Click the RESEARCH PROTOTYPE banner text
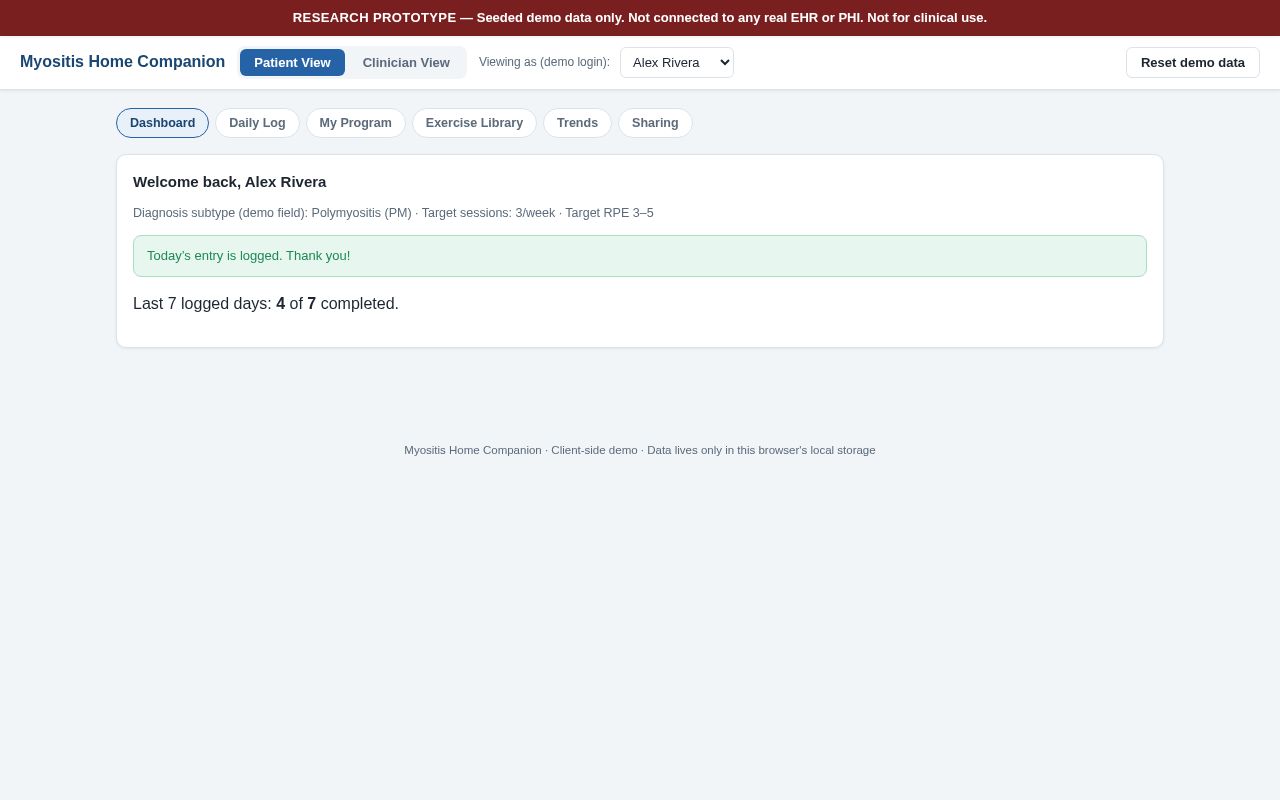The height and width of the screenshot is (800, 1280). pyautogui.click(x=640, y=18)
